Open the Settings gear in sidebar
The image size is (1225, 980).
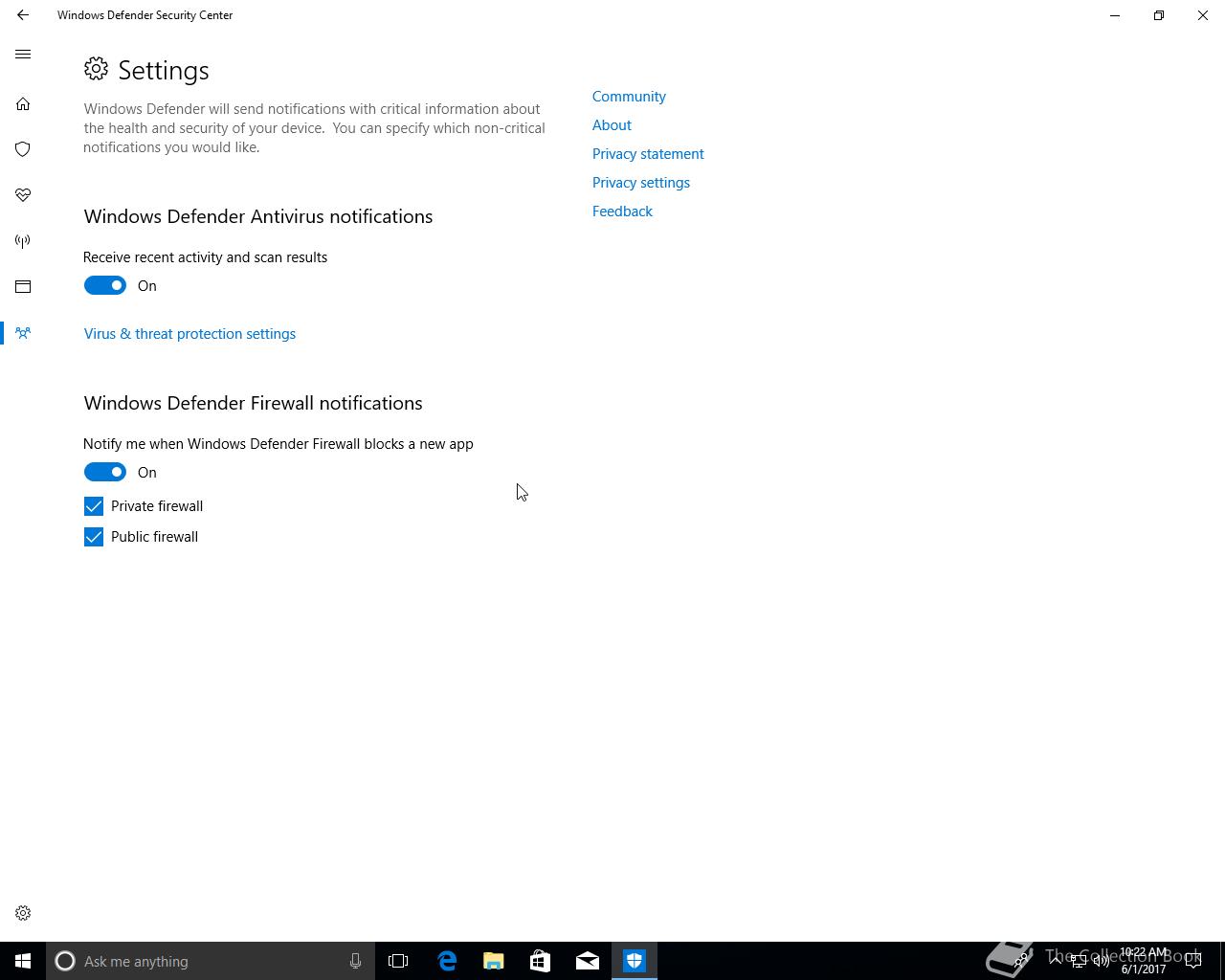point(23,913)
